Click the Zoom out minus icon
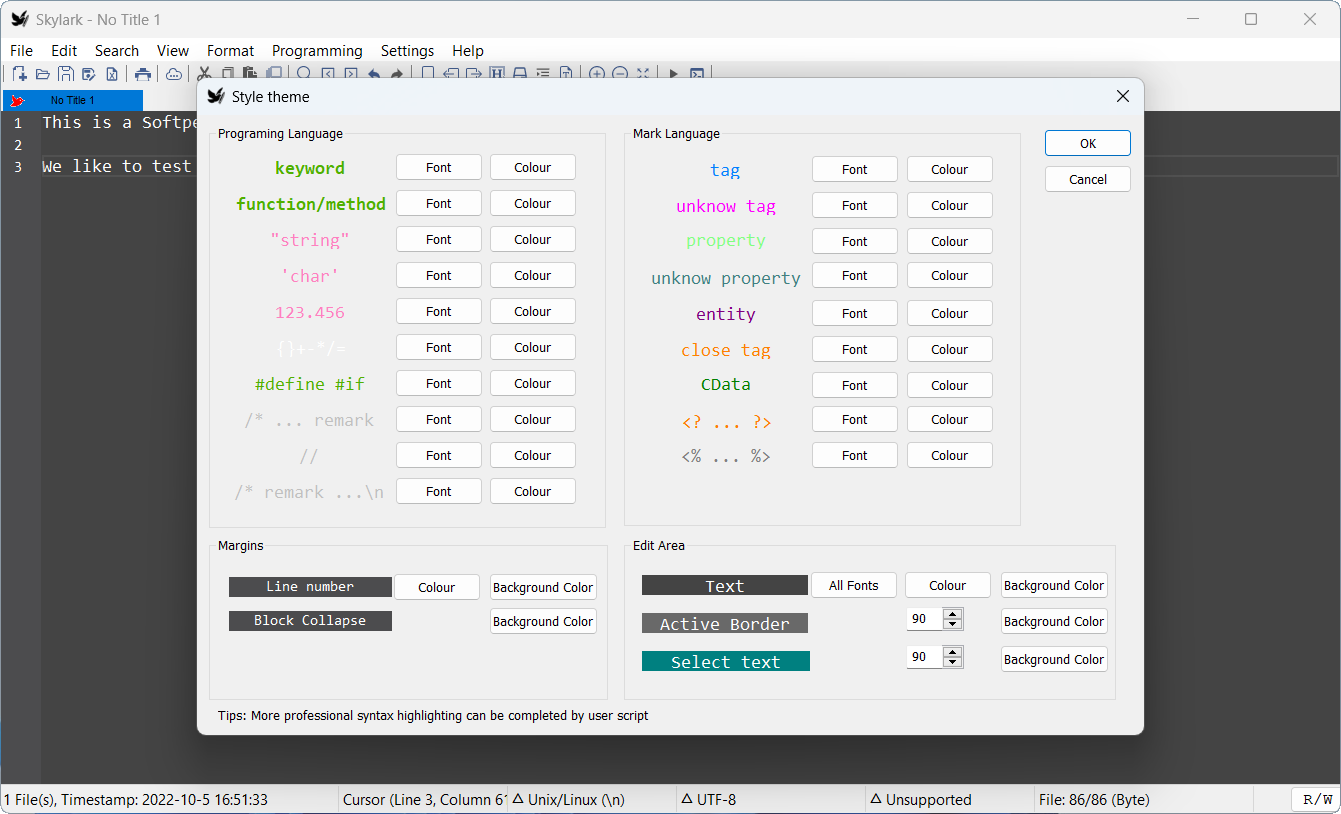The width and height of the screenshot is (1341, 814). point(620,74)
